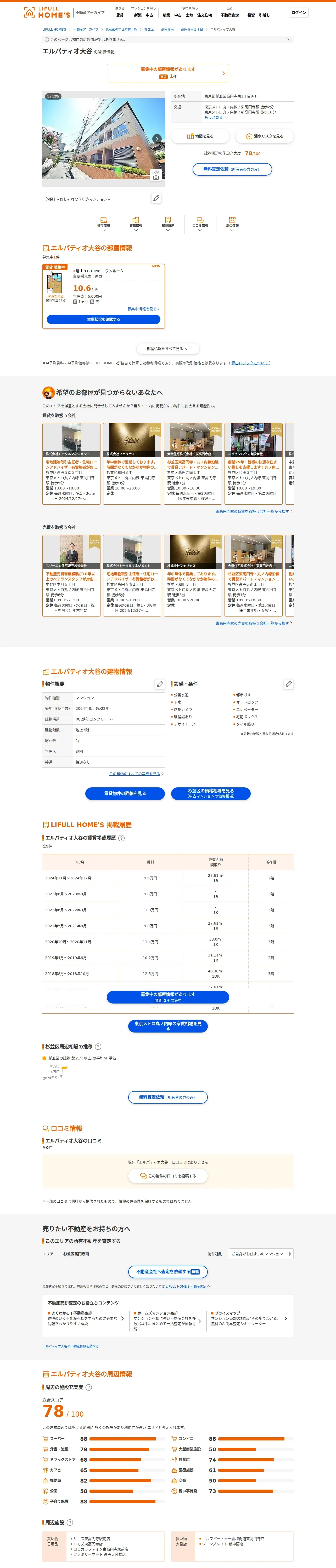336x1568 pixels.
Task: Click 杉並区の価格相場を見る button
Action: (x=210, y=794)
